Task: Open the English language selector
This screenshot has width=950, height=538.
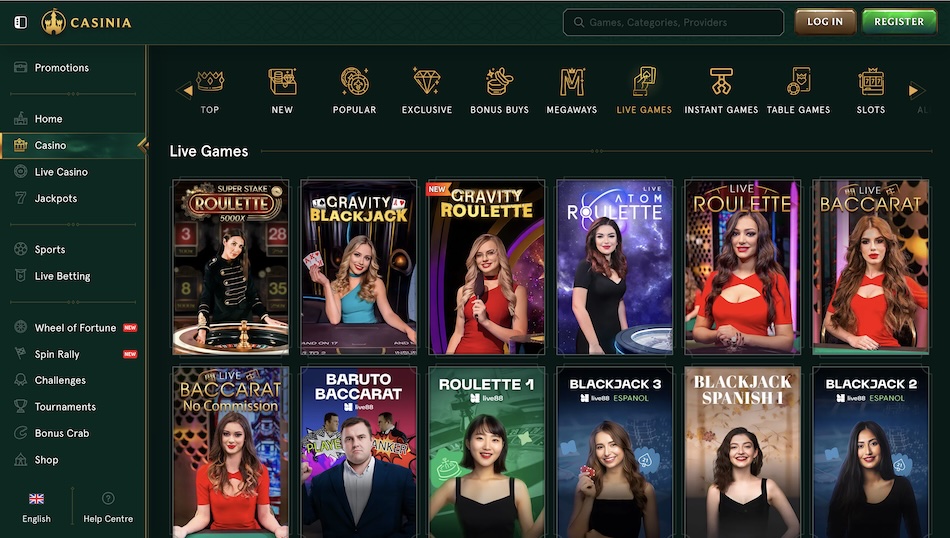Action: [x=36, y=508]
